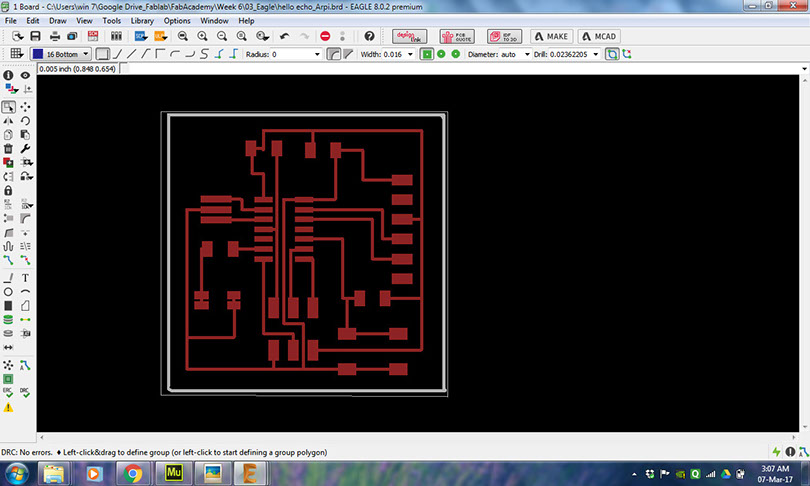
Task: Expand the Width dropdown arrow
Action: 410,54
